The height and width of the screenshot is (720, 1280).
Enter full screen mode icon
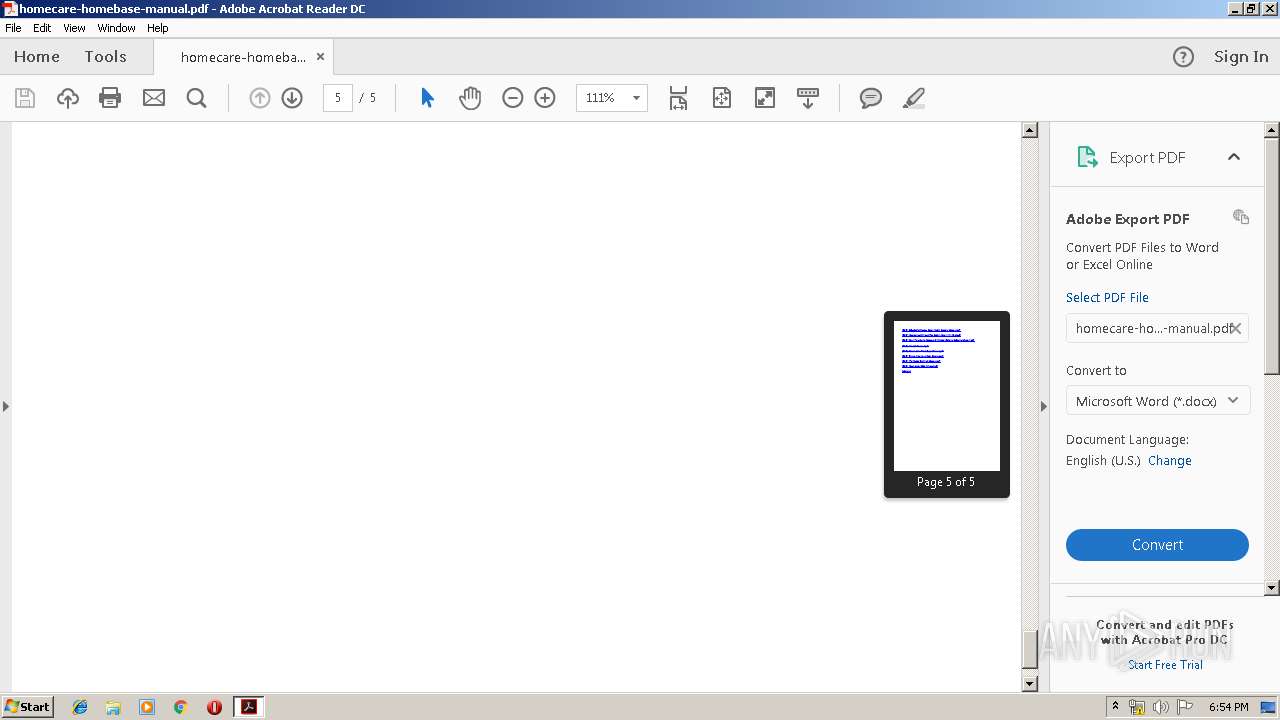765,98
